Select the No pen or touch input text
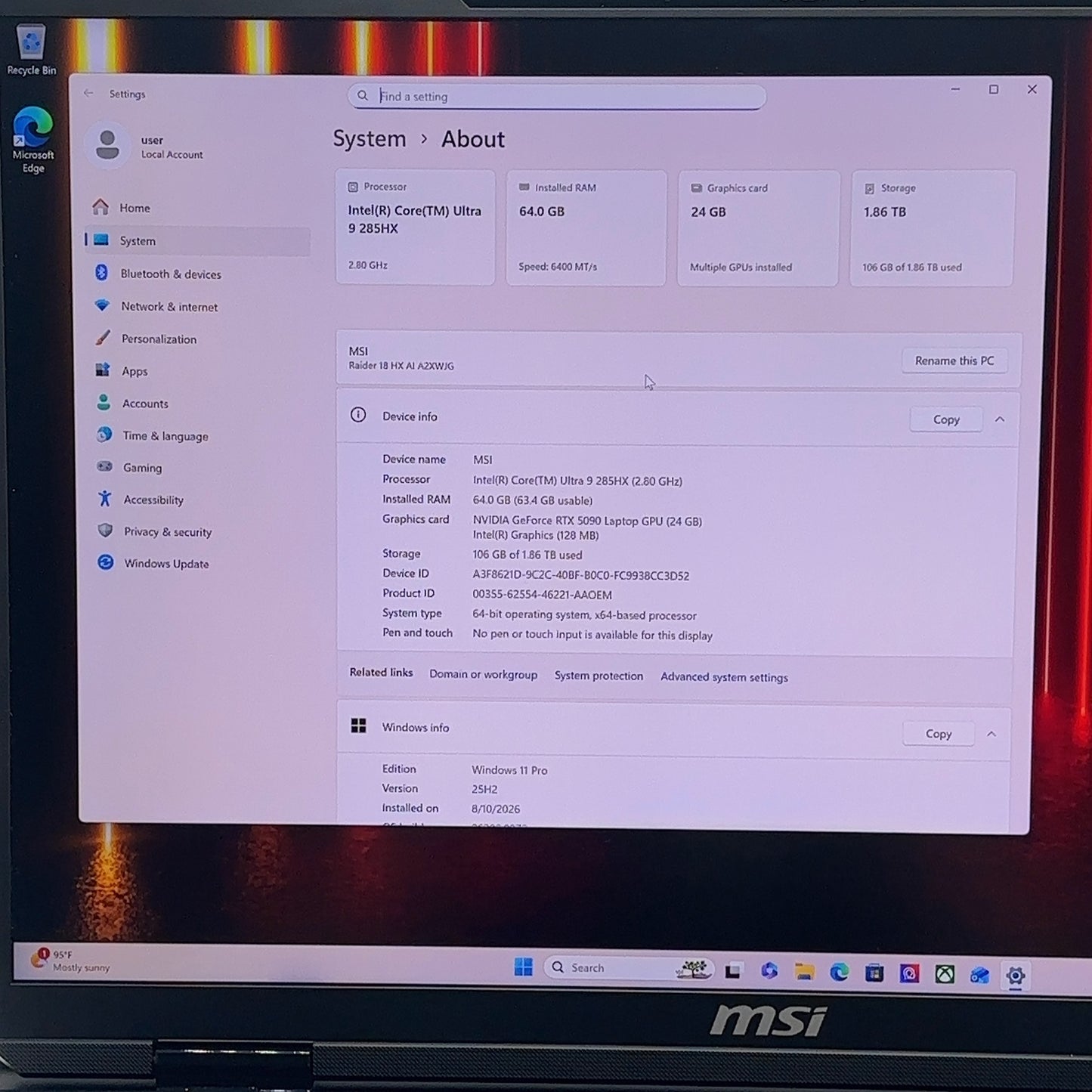1092x1092 pixels. click(x=592, y=635)
